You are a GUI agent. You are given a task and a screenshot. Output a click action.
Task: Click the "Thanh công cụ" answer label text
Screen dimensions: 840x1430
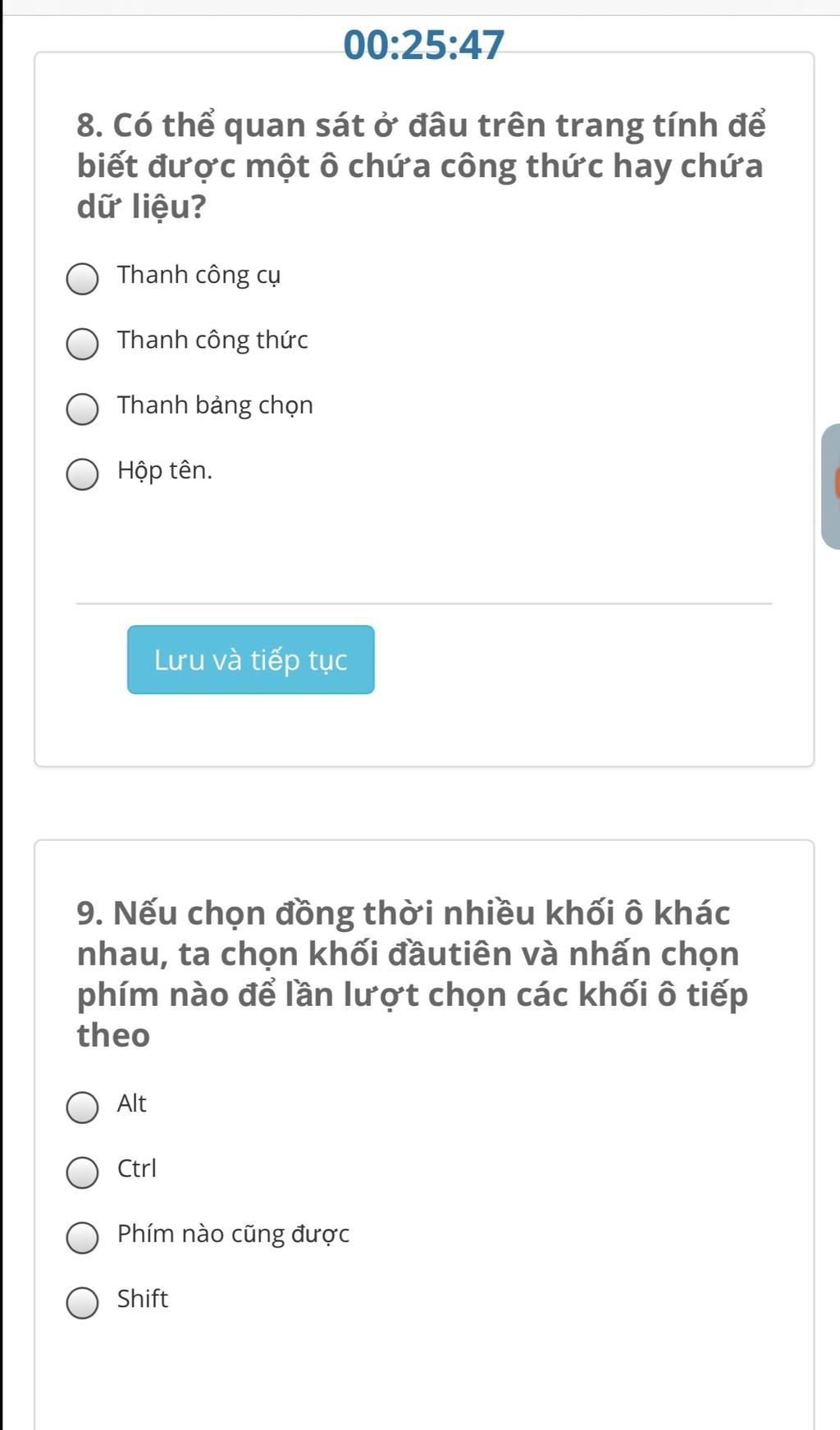click(199, 275)
